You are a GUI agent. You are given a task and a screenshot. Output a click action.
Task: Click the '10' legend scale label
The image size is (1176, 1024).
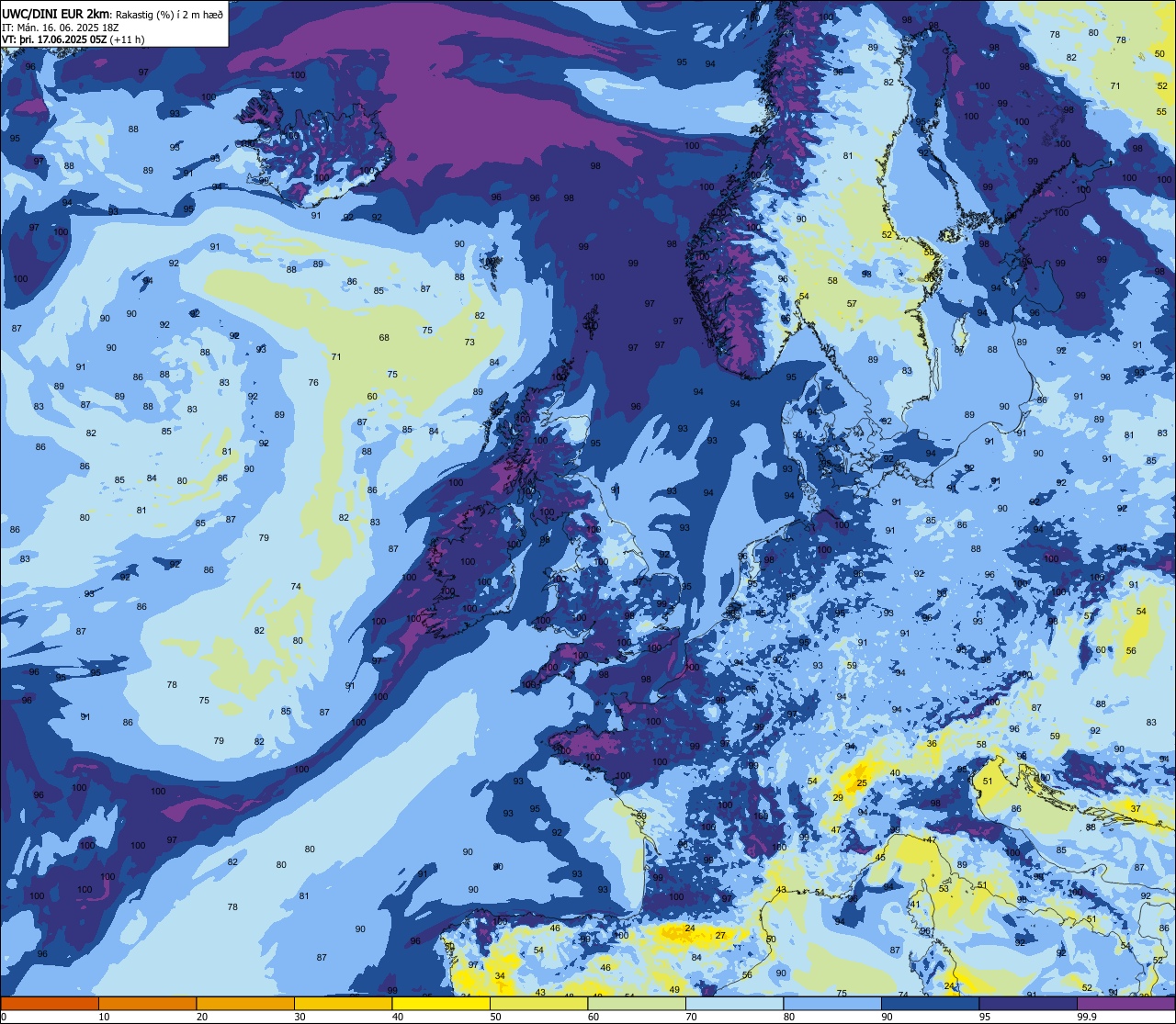(x=104, y=1017)
